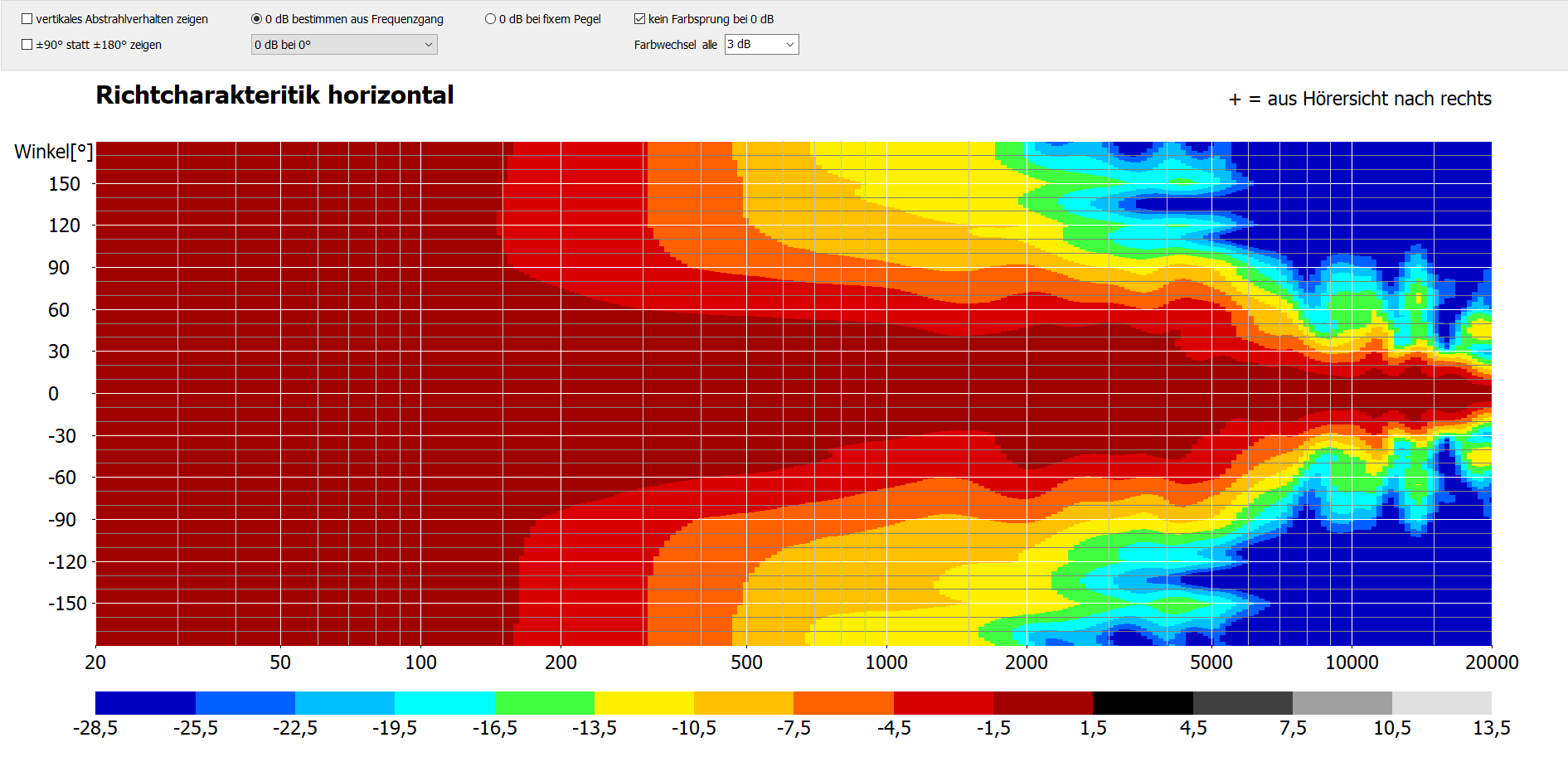Click the -90 angle axis label

tap(62, 520)
